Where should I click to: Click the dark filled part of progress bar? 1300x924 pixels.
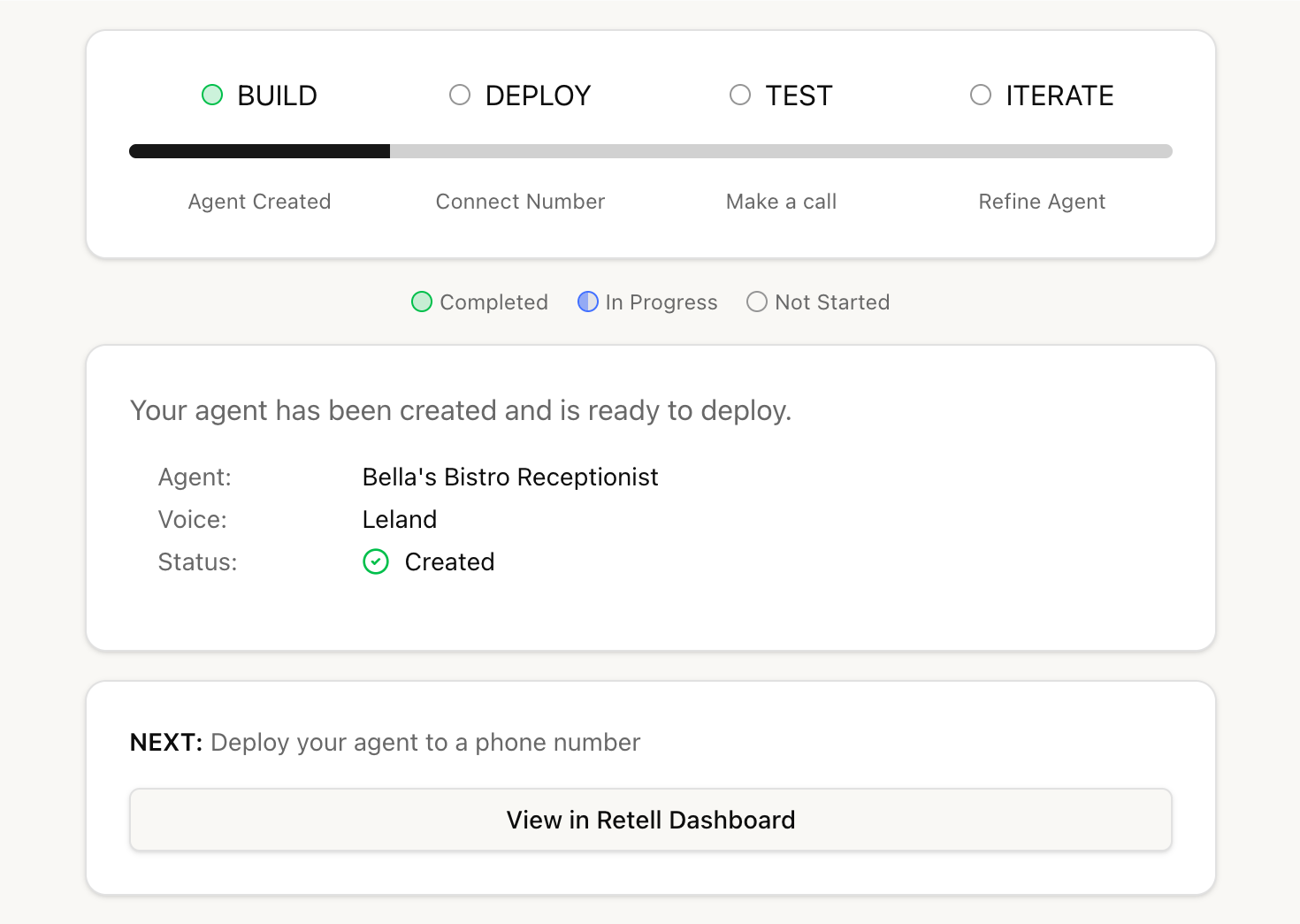point(259,151)
